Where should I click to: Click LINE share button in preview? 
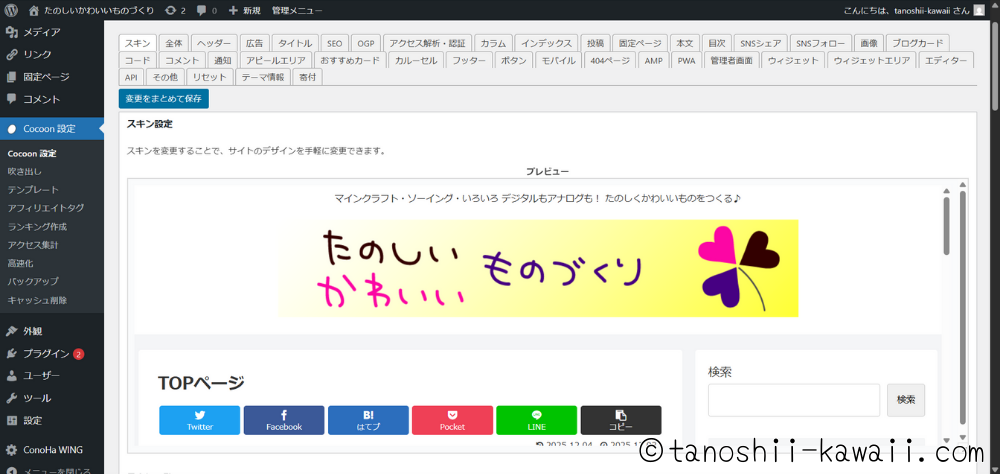click(x=536, y=420)
